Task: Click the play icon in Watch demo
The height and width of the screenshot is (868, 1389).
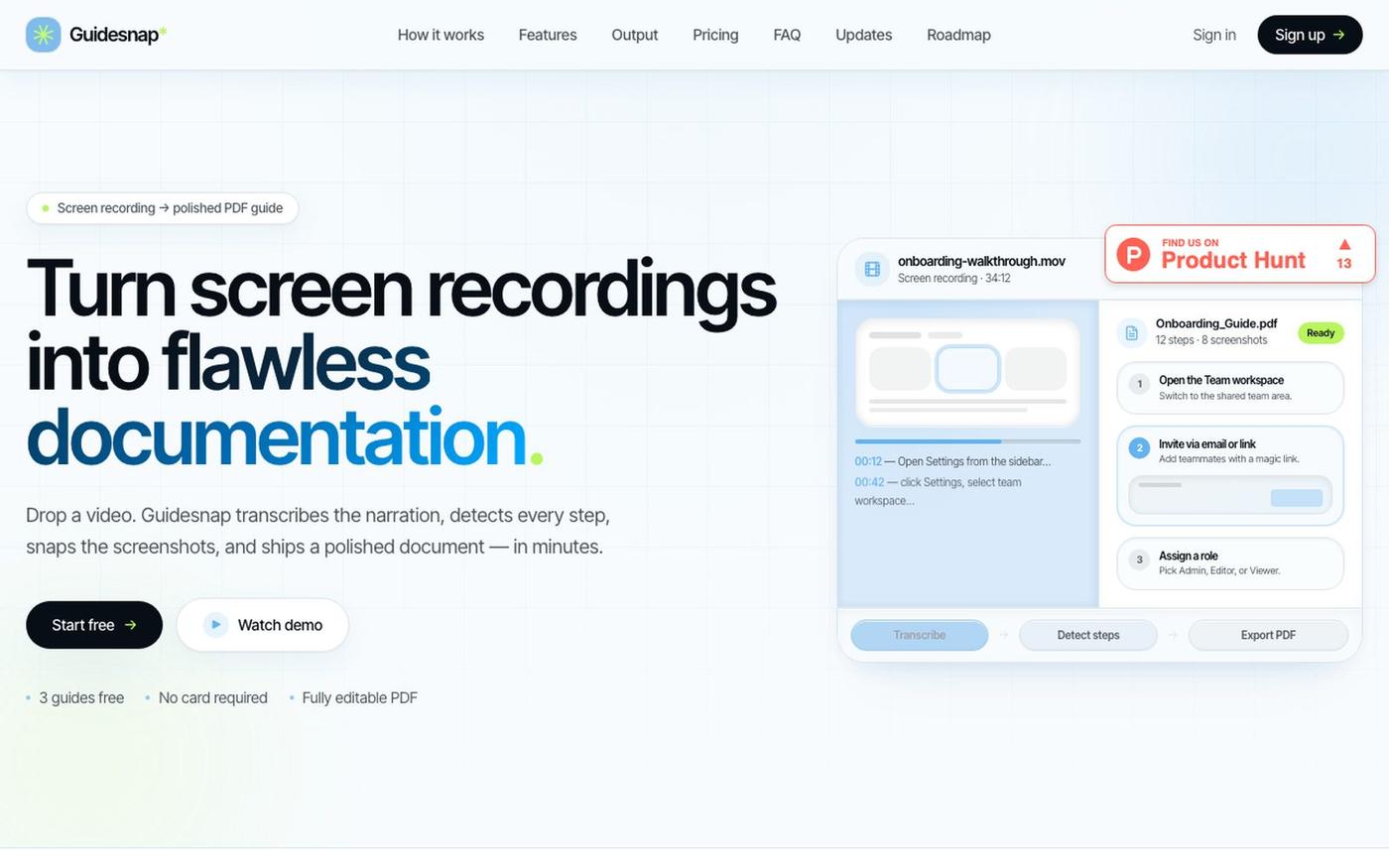Action: 215,625
